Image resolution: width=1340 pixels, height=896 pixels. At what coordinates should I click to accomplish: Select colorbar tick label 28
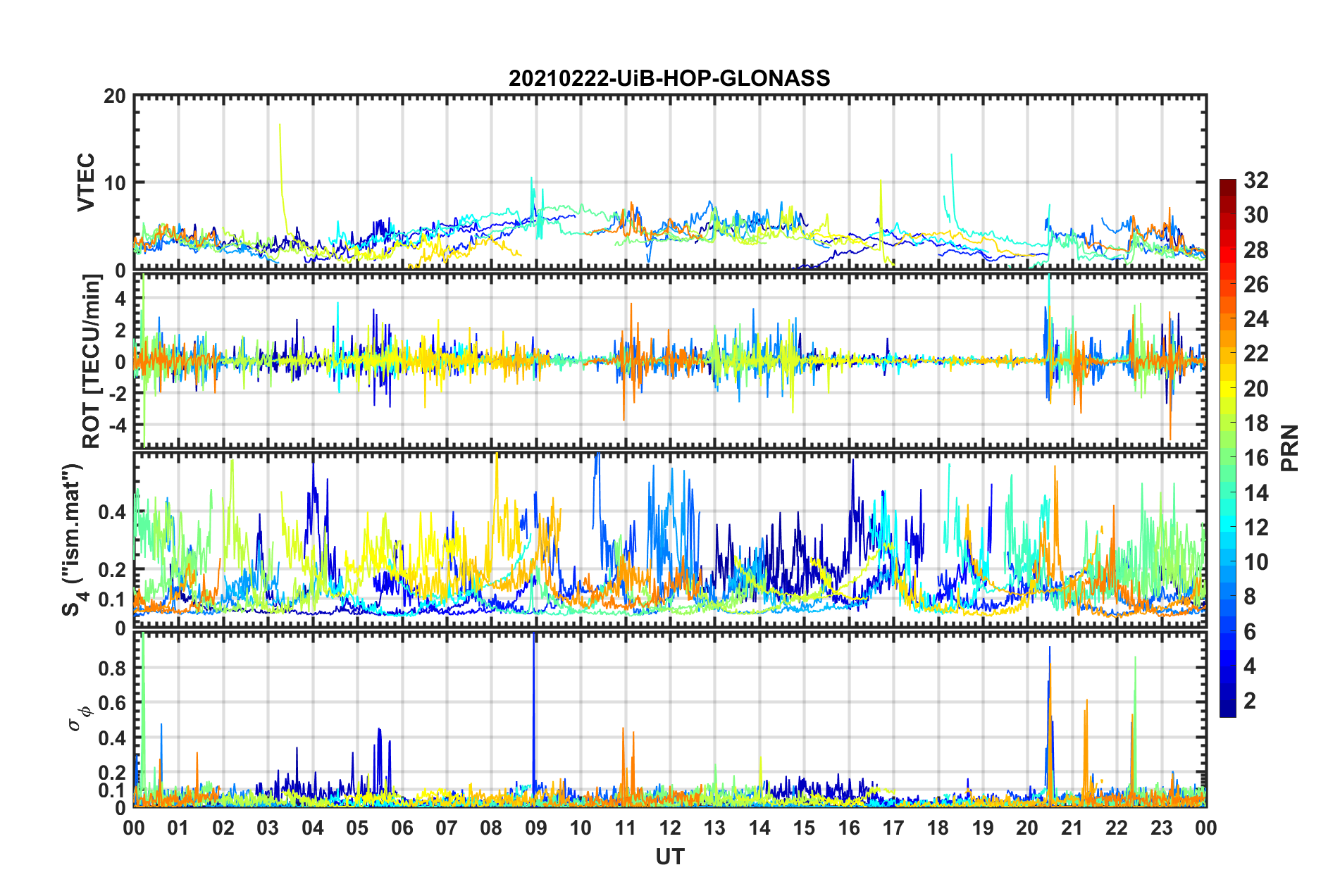click(1255, 250)
